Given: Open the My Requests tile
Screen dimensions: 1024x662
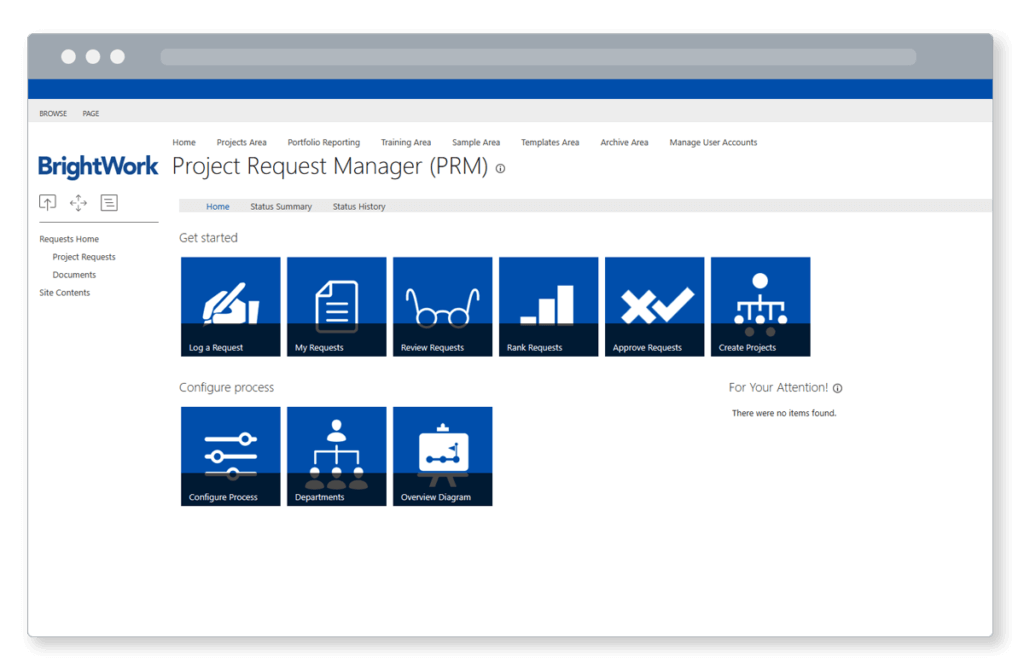Looking at the screenshot, I should pos(335,306).
